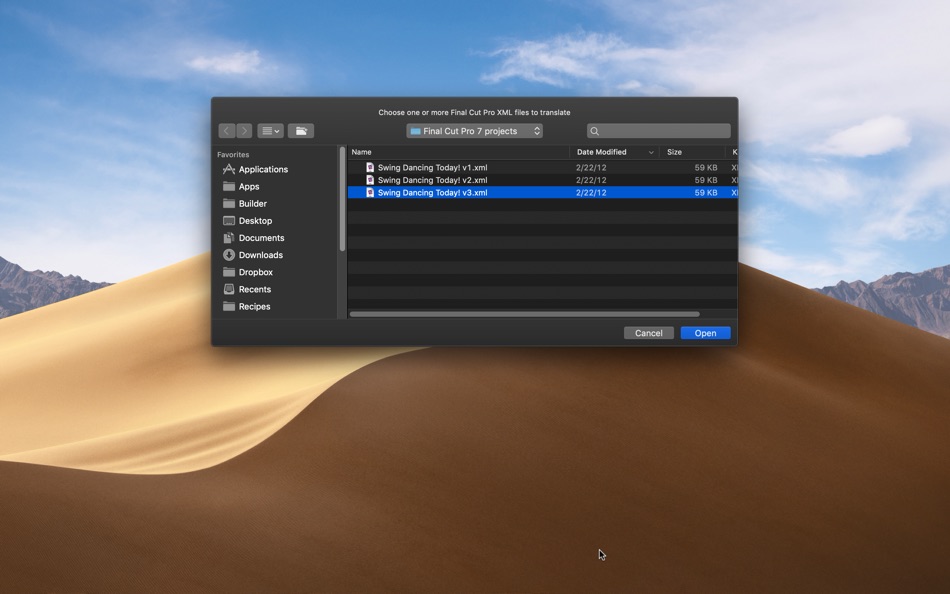Open the list view options dropdown
The image size is (950, 594).
tap(270, 131)
